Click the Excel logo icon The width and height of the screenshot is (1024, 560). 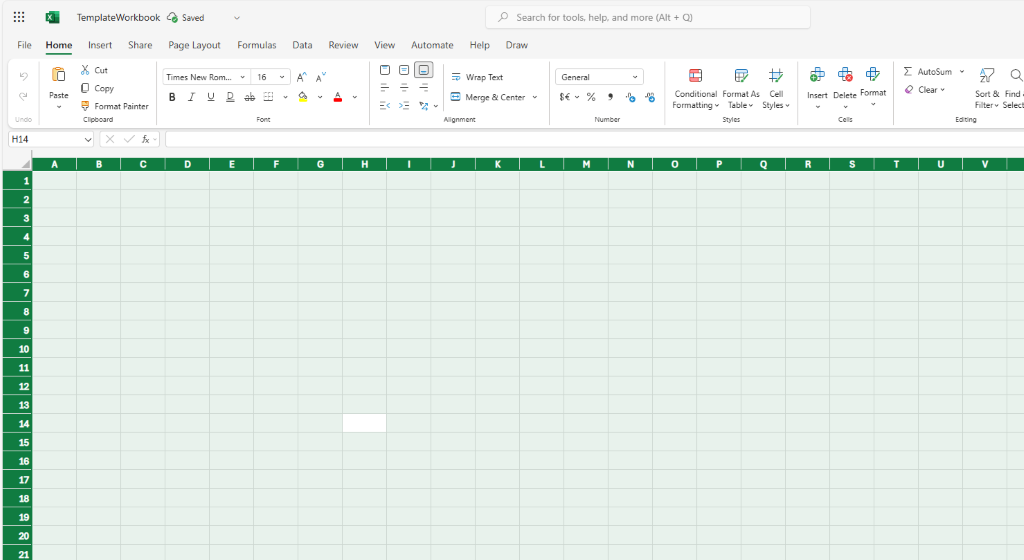[x=52, y=18]
